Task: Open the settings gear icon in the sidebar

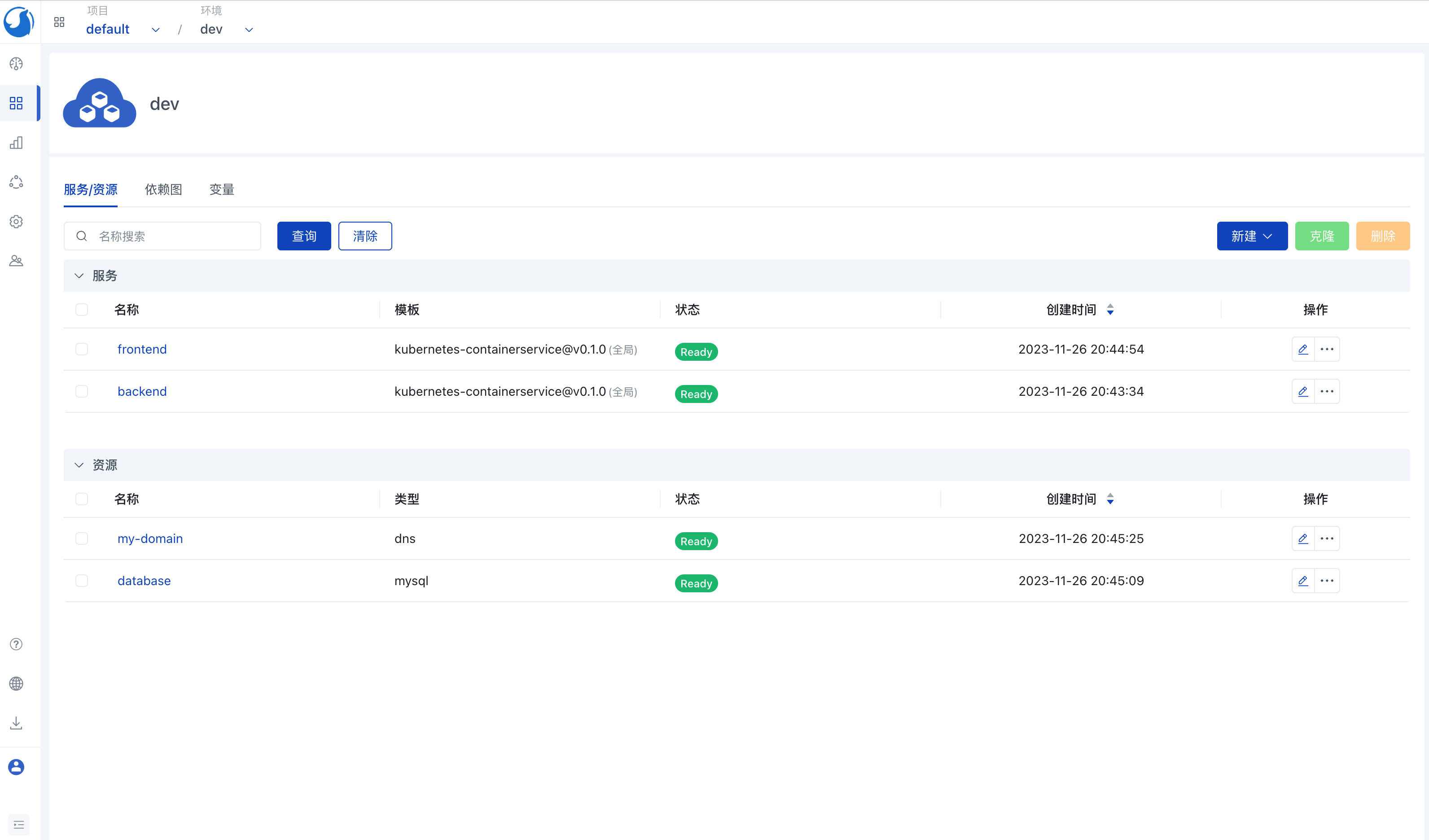Action: tap(17, 222)
